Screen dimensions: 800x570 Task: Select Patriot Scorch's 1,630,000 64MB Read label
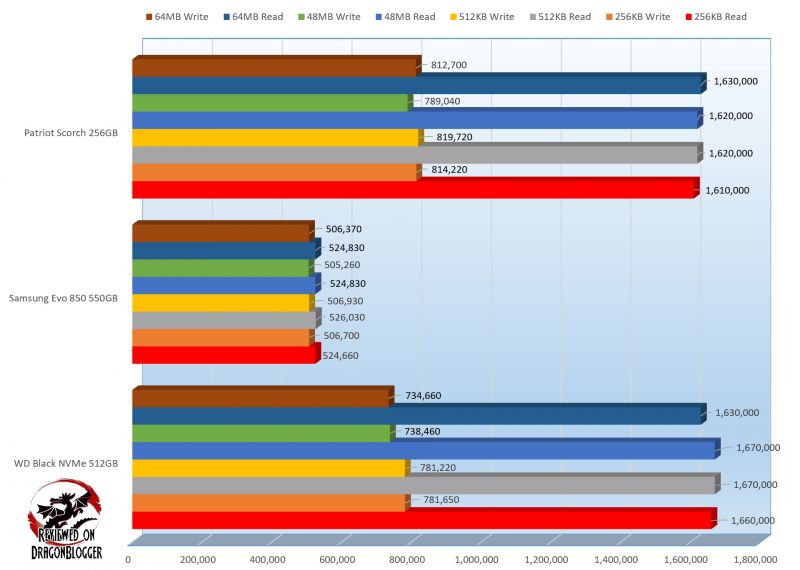tap(735, 81)
